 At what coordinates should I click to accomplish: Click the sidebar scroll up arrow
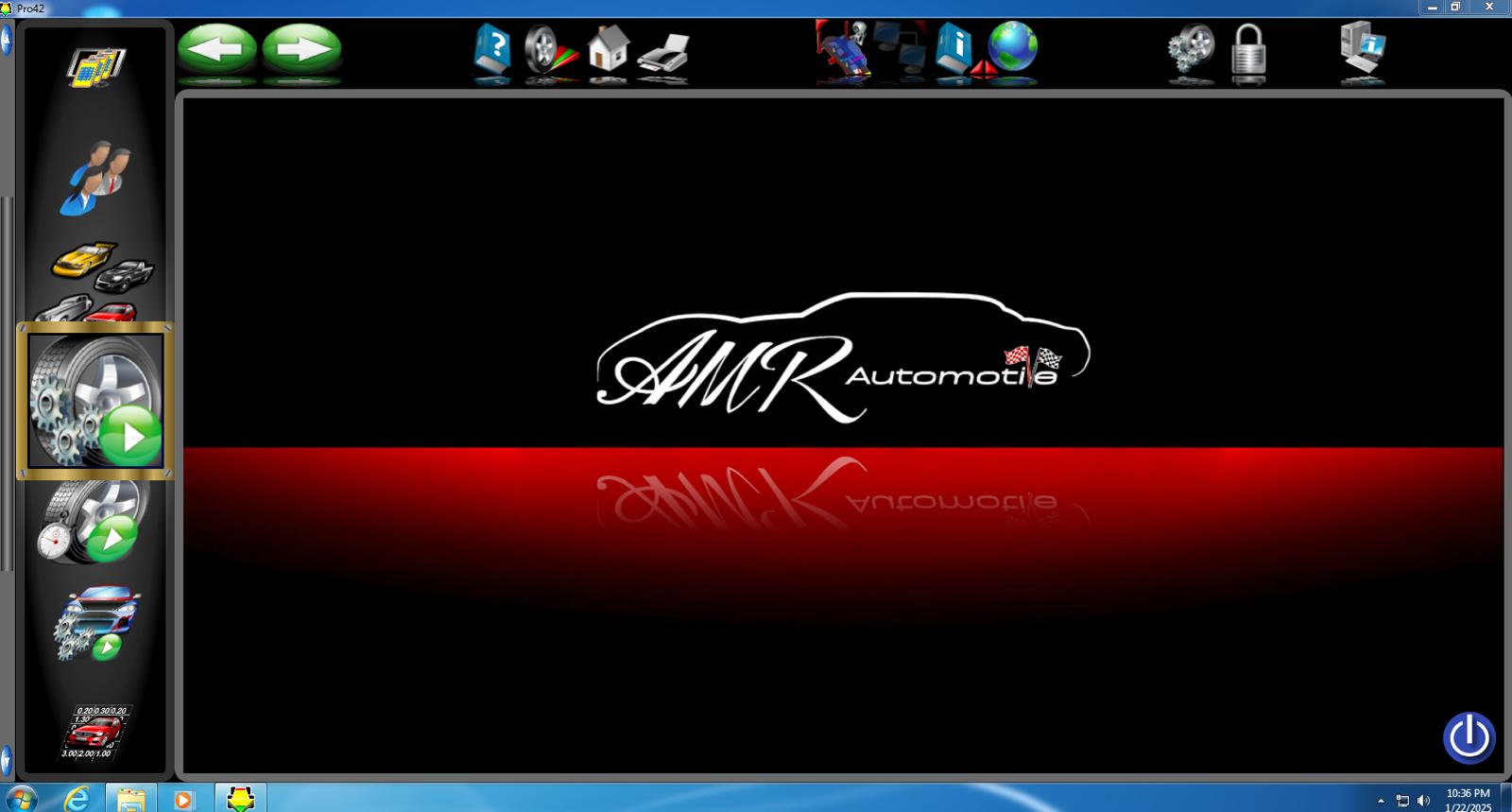tap(7, 40)
